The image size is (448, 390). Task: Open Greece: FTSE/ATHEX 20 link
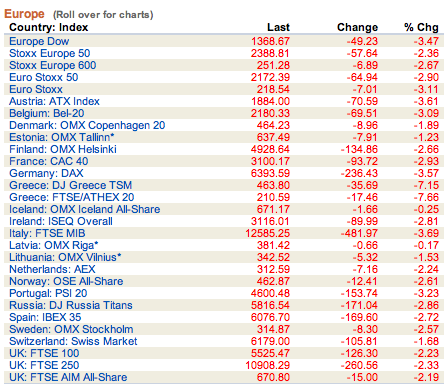pos(72,197)
